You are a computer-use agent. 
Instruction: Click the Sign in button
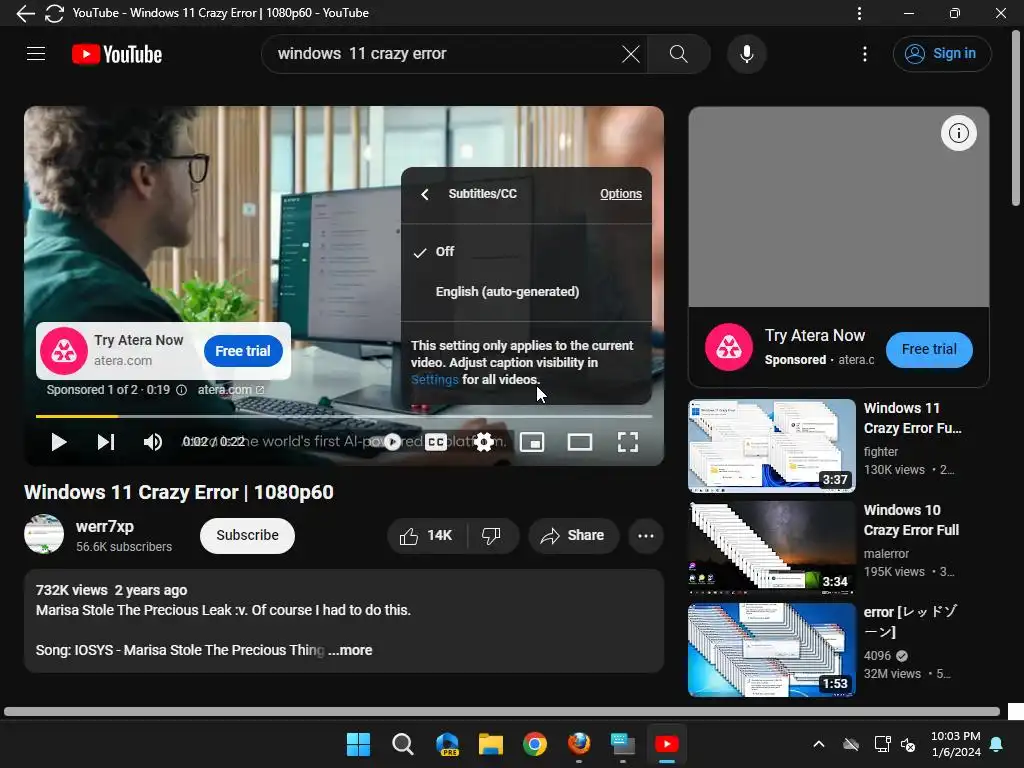pos(942,54)
